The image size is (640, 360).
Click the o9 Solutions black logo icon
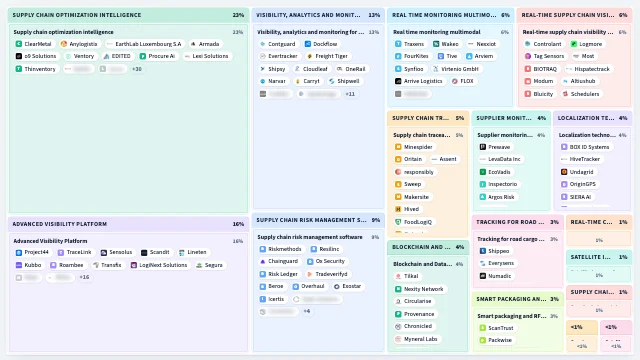click(19, 56)
